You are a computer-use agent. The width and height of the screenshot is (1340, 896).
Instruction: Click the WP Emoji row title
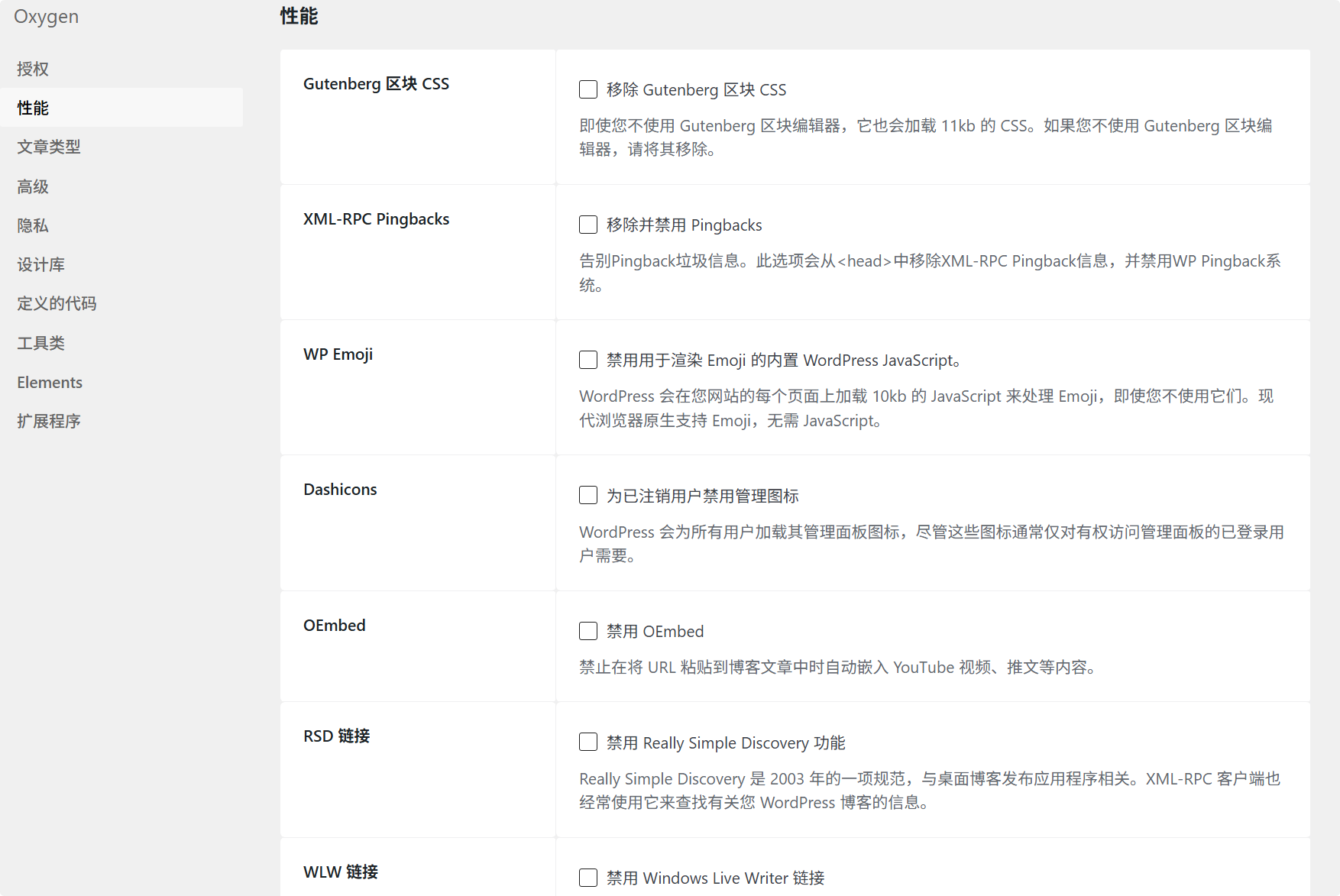(338, 354)
